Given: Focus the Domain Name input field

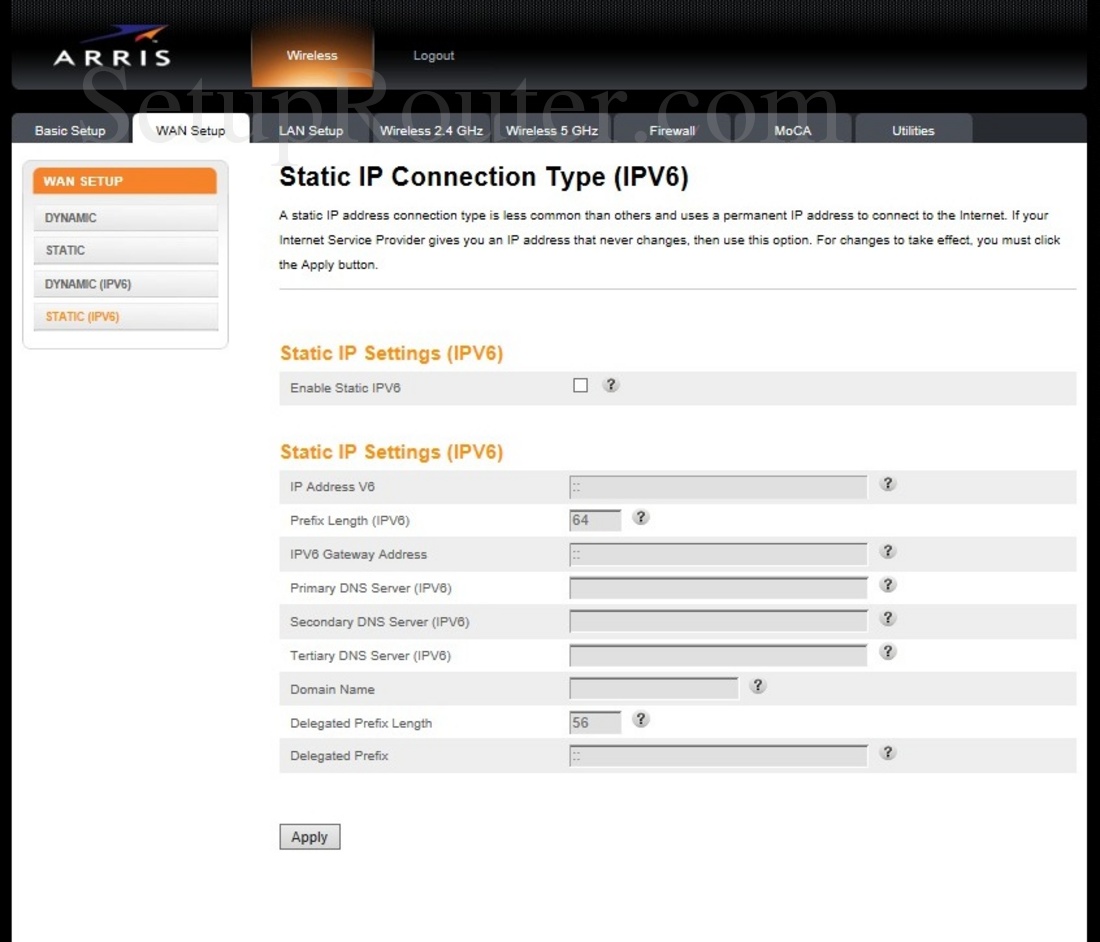Looking at the screenshot, I should tap(654, 689).
